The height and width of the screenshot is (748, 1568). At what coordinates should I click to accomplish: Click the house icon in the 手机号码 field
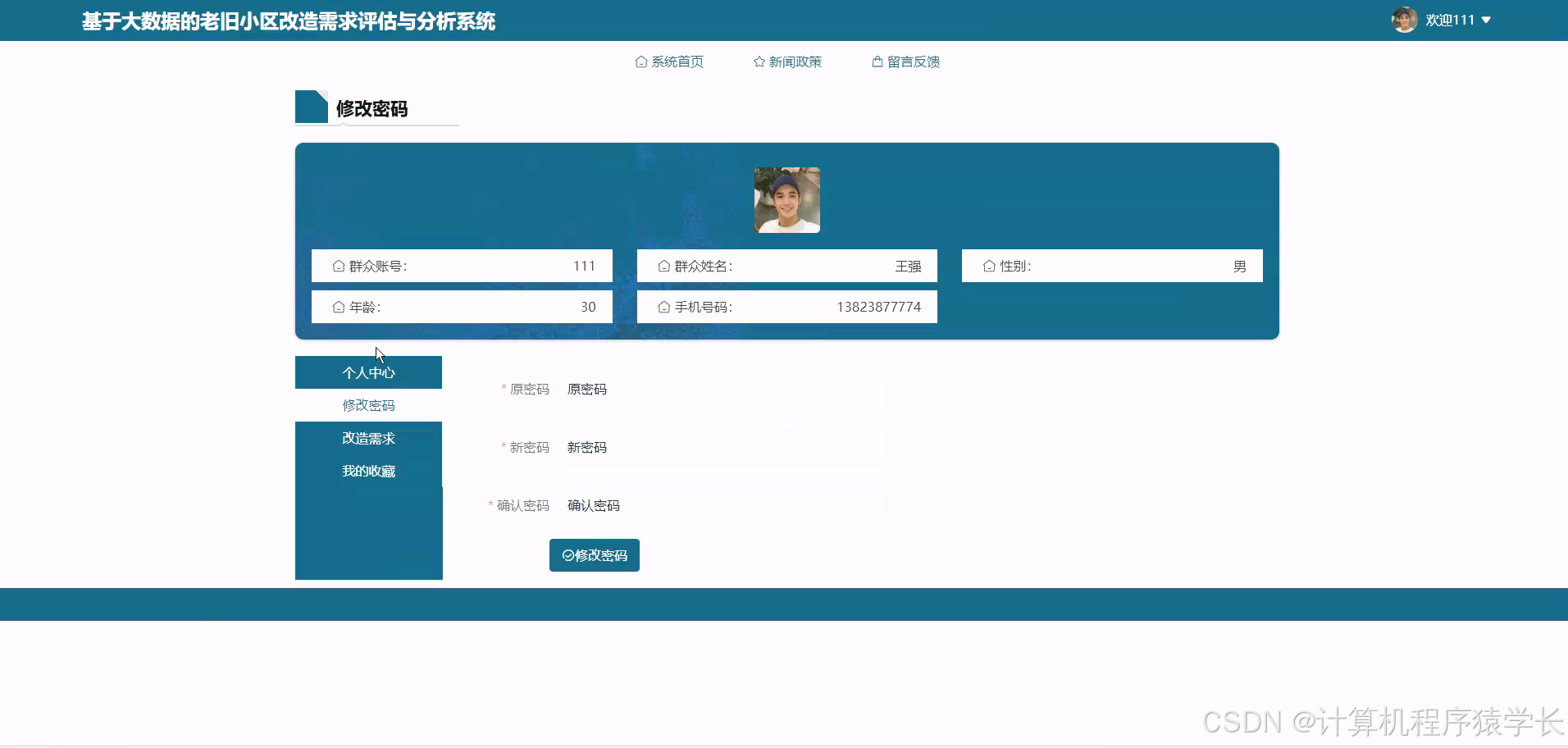pyautogui.click(x=664, y=306)
